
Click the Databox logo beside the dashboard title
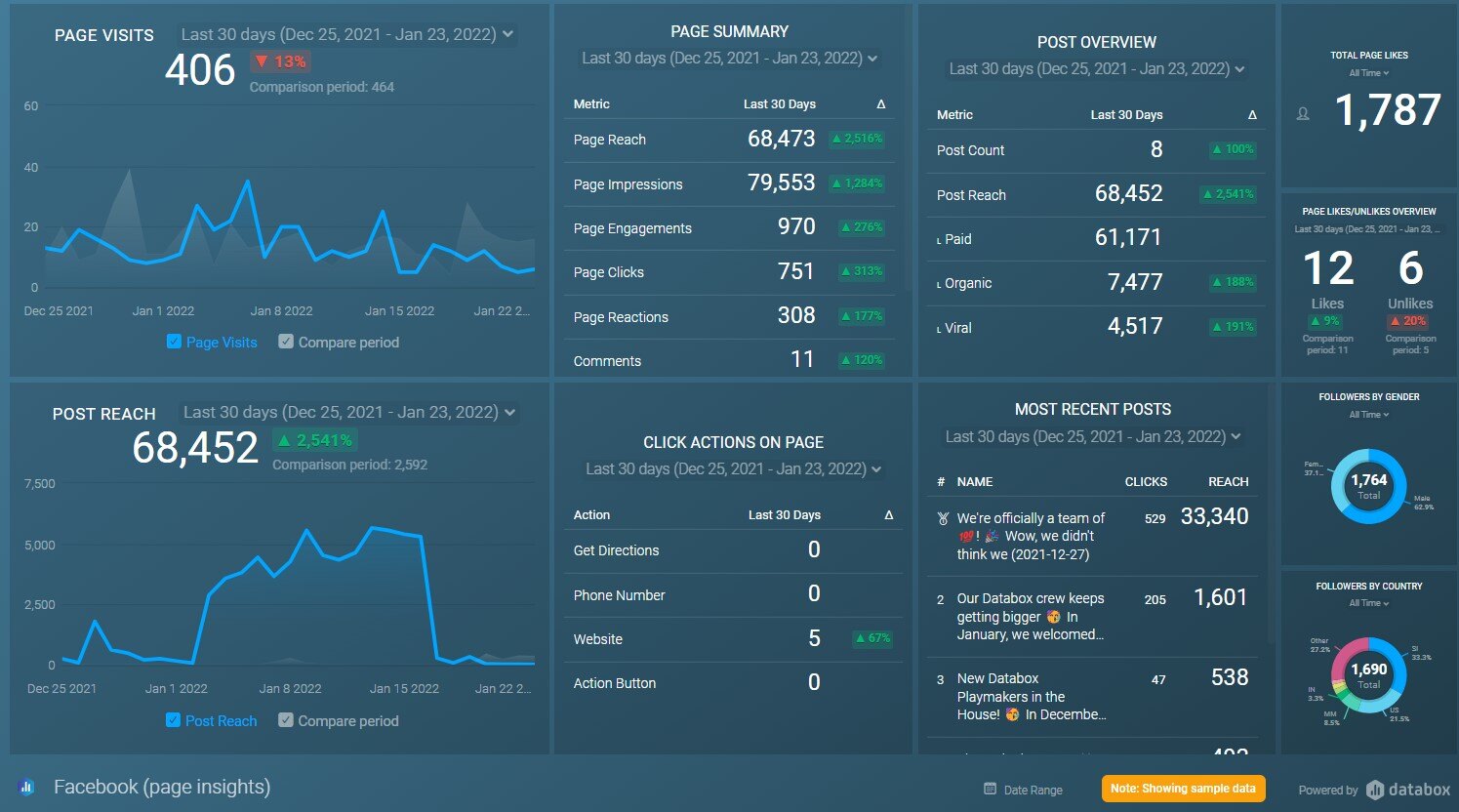(x=26, y=787)
